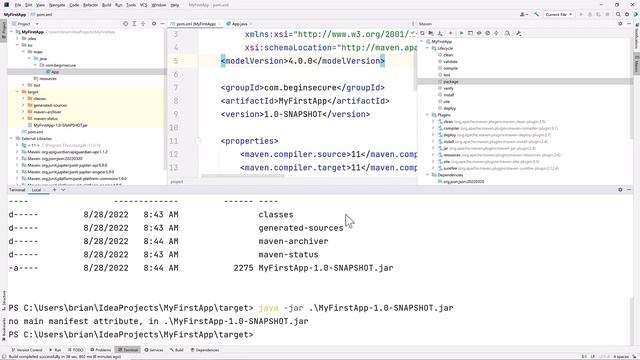Hide the Maven tool window
Image resolution: width=640 pixels, height=360 pixels.
click(x=629, y=24)
